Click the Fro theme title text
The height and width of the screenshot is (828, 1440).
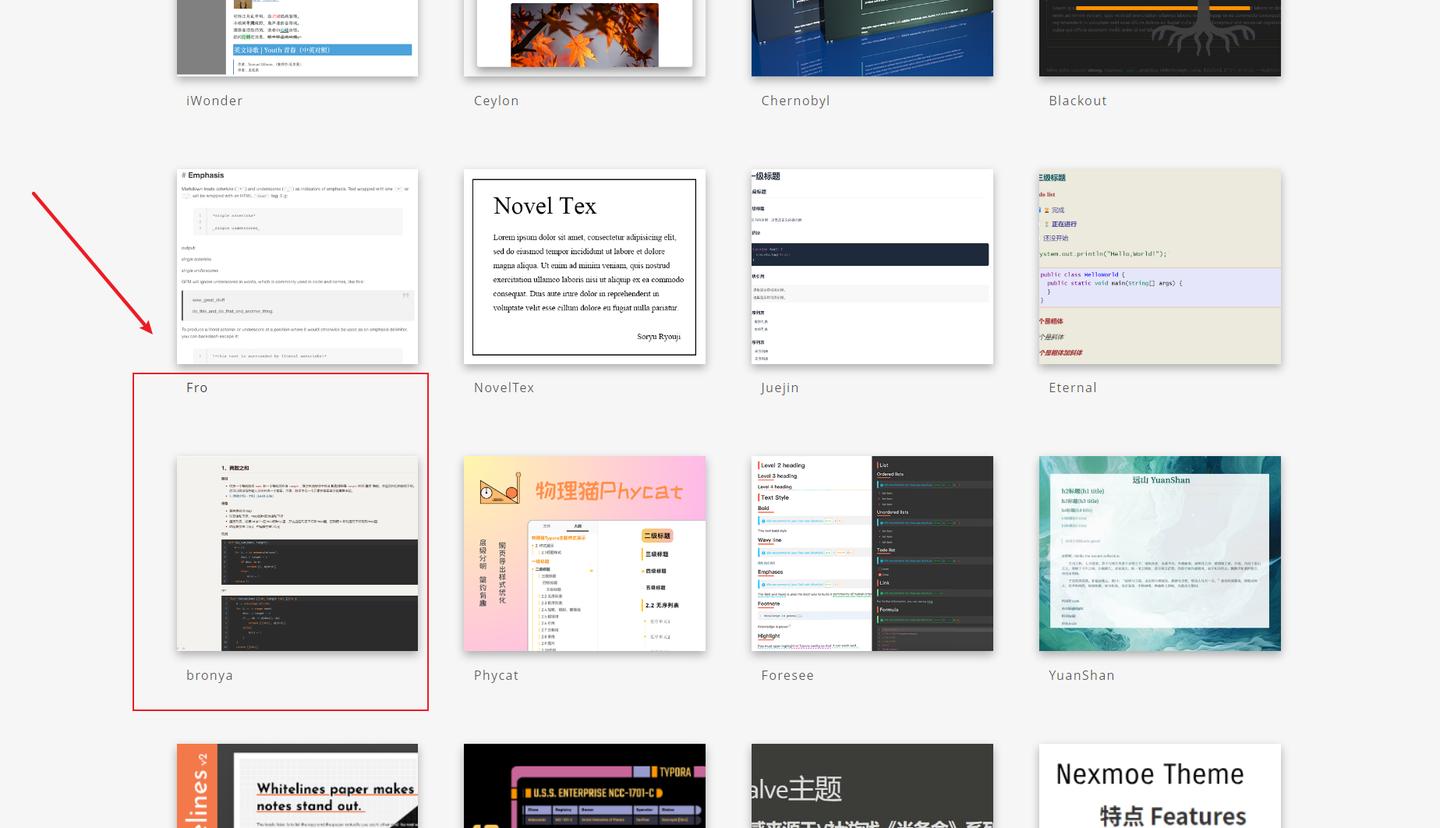tap(197, 388)
